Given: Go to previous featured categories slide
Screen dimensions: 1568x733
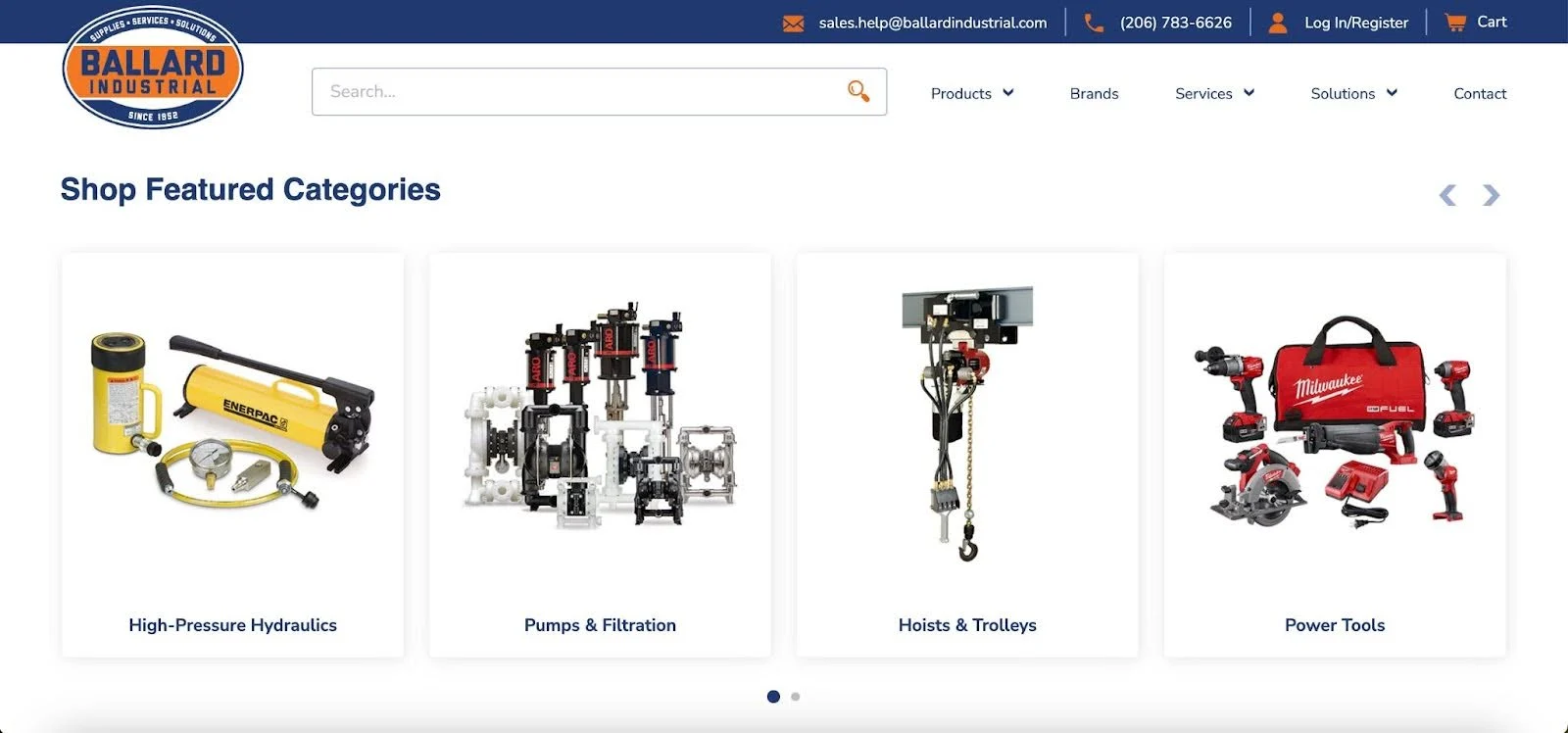Looking at the screenshot, I should [1447, 195].
